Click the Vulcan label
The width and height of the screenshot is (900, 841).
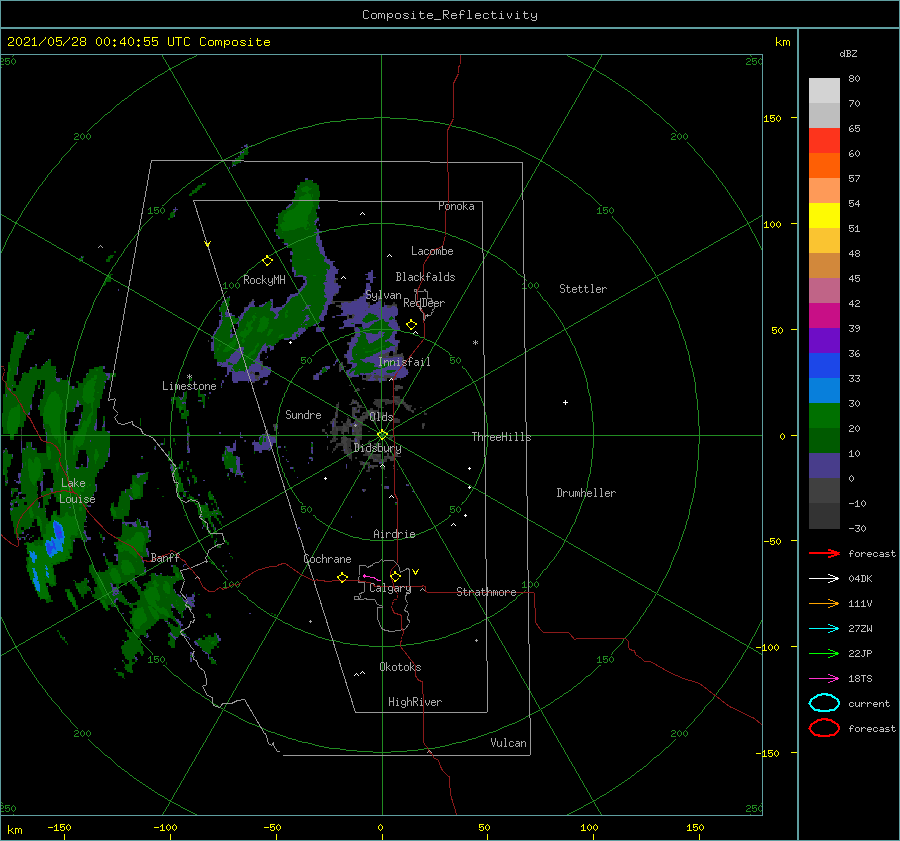point(508,743)
